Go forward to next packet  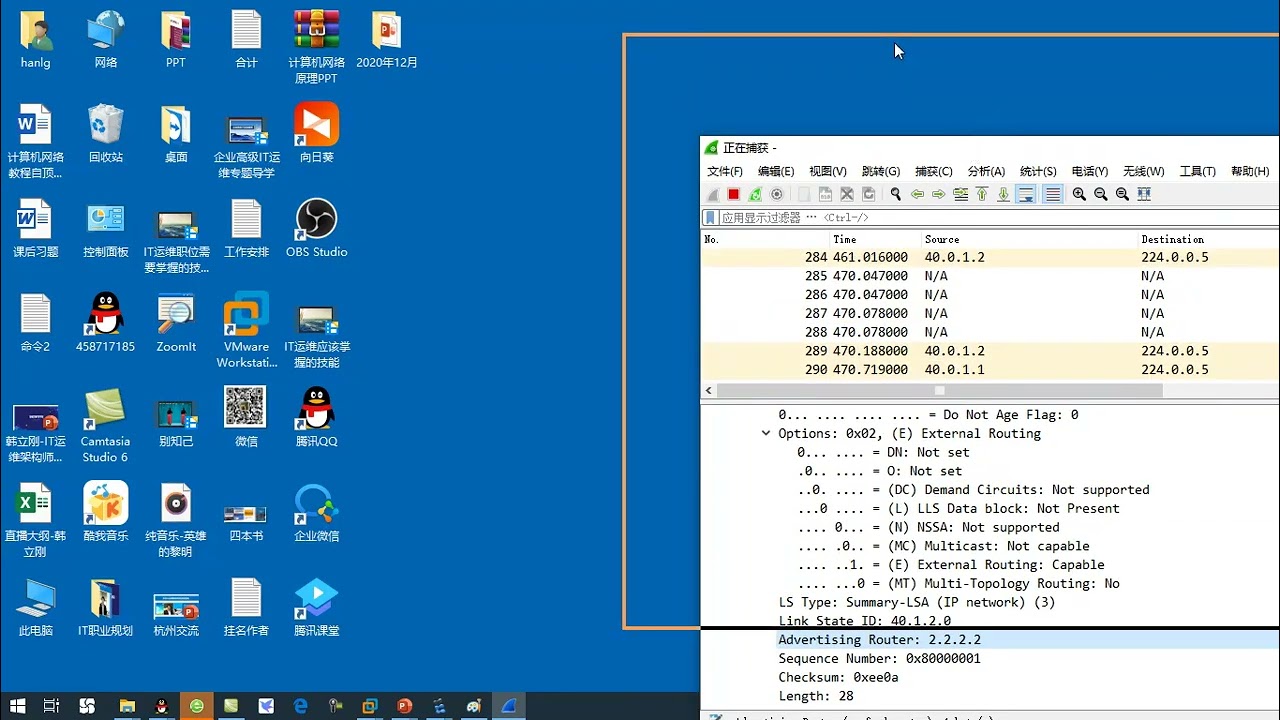coord(938,194)
